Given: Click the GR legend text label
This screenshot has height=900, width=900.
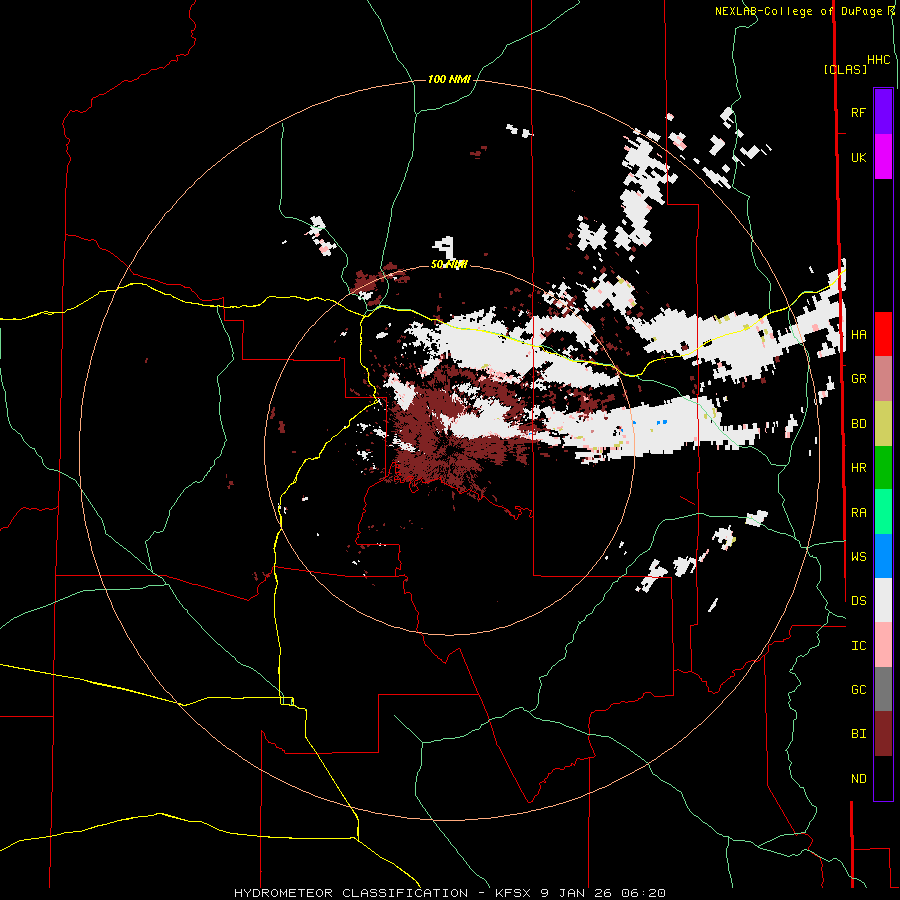Looking at the screenshot, I should 858,379.
